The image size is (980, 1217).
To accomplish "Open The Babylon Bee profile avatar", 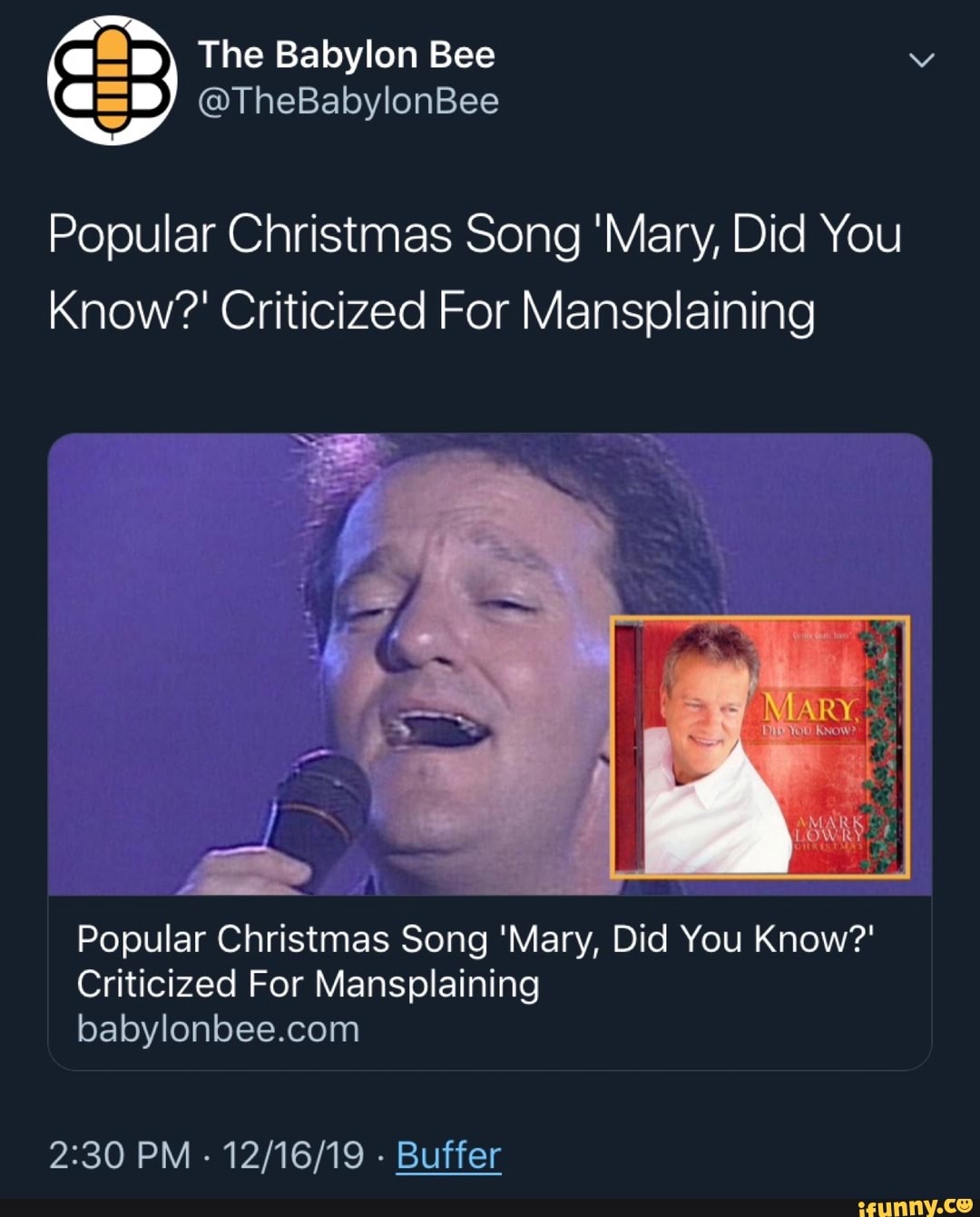I will (113, 80).
